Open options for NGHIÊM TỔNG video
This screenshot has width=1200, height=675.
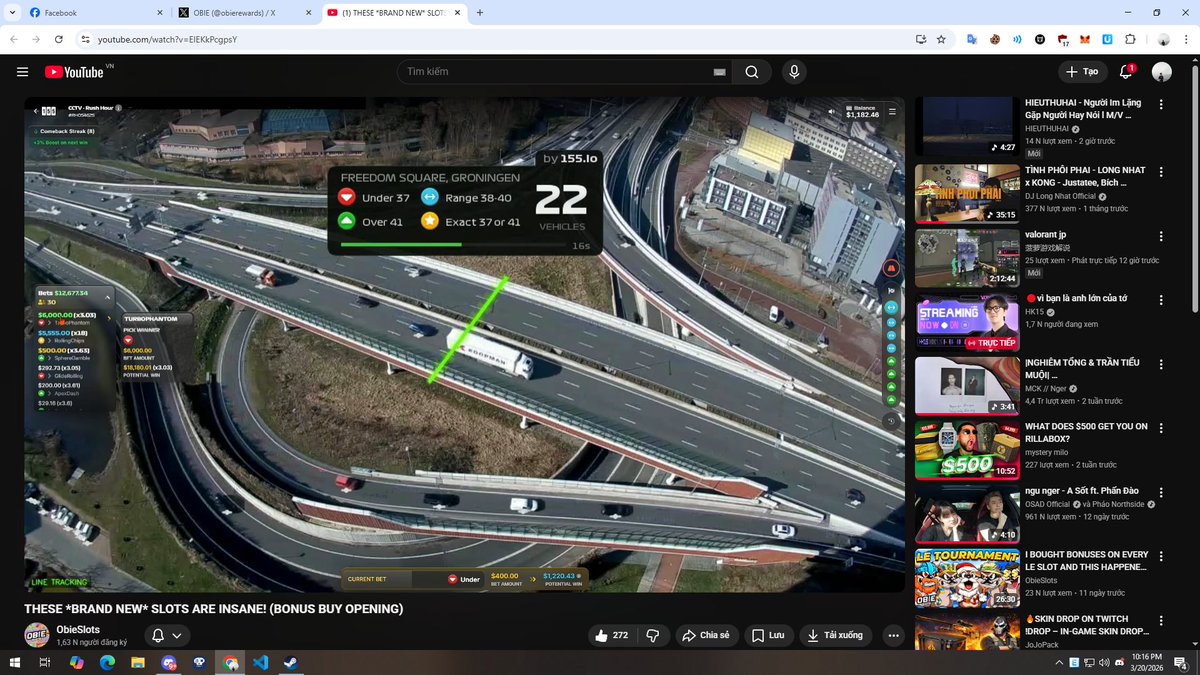tap(1161, 364)
